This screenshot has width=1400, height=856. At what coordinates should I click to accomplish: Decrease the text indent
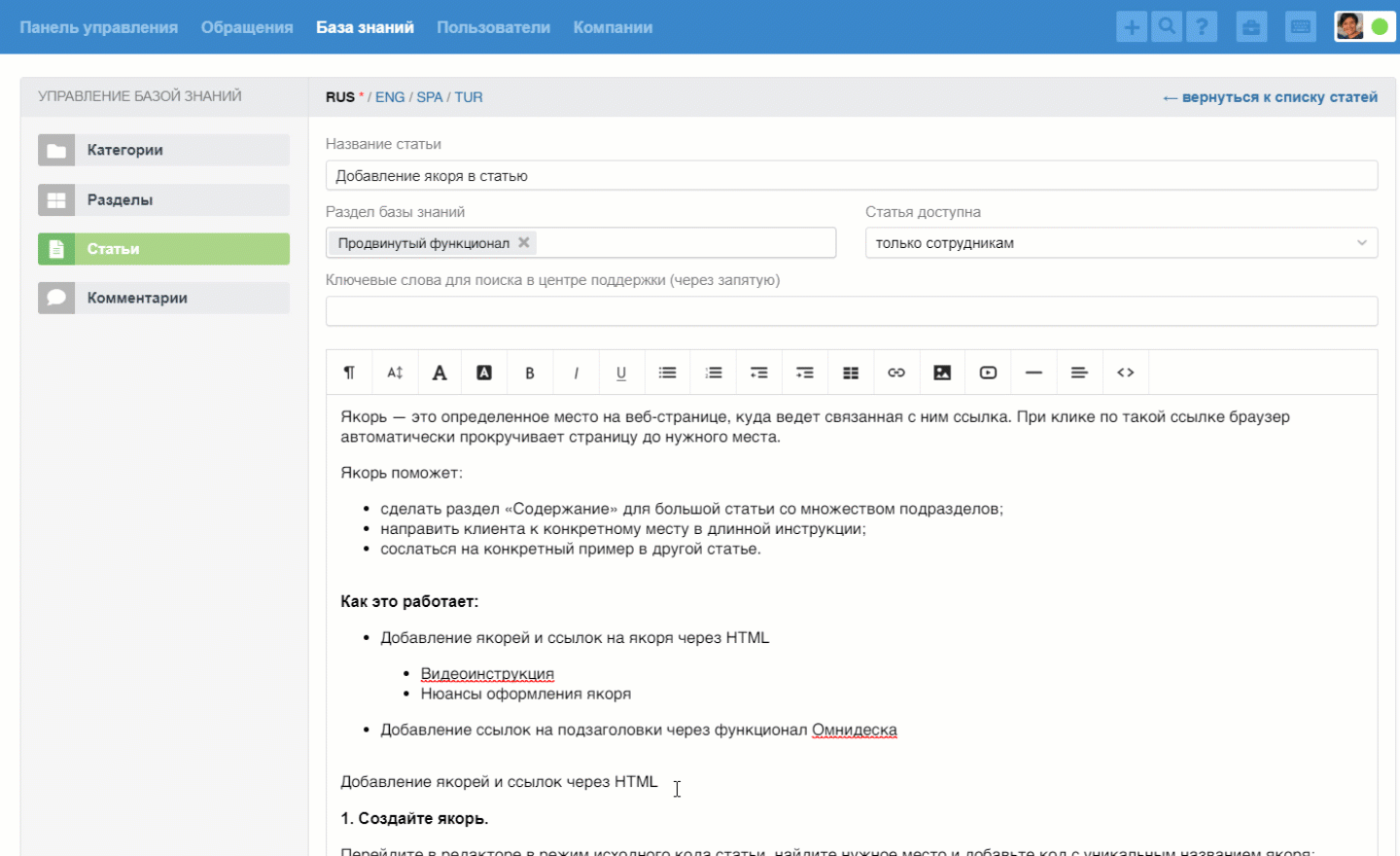coord(759,373)
